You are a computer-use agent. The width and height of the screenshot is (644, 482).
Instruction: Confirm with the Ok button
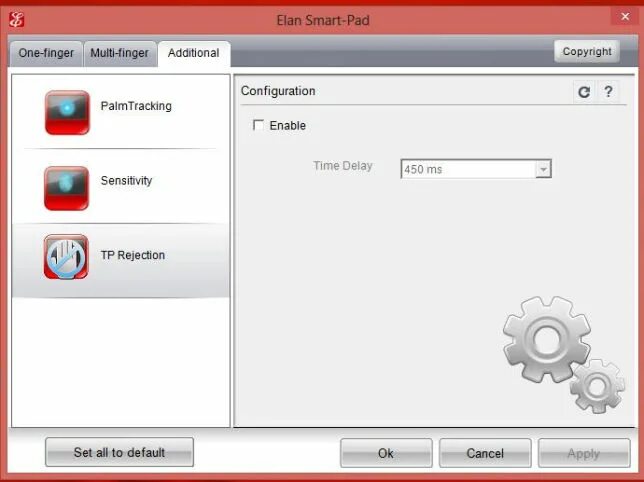click(386, 453)
